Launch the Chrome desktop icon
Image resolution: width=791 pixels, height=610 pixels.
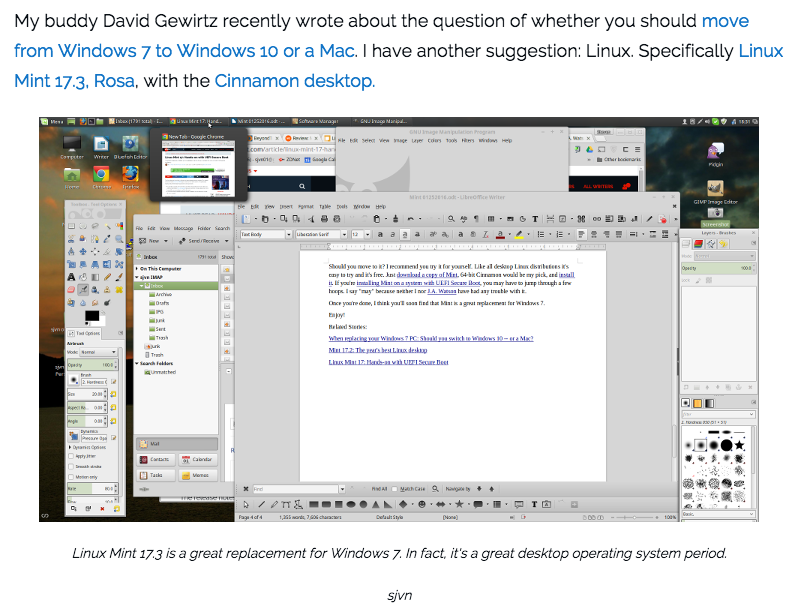(x=101, y=178)
